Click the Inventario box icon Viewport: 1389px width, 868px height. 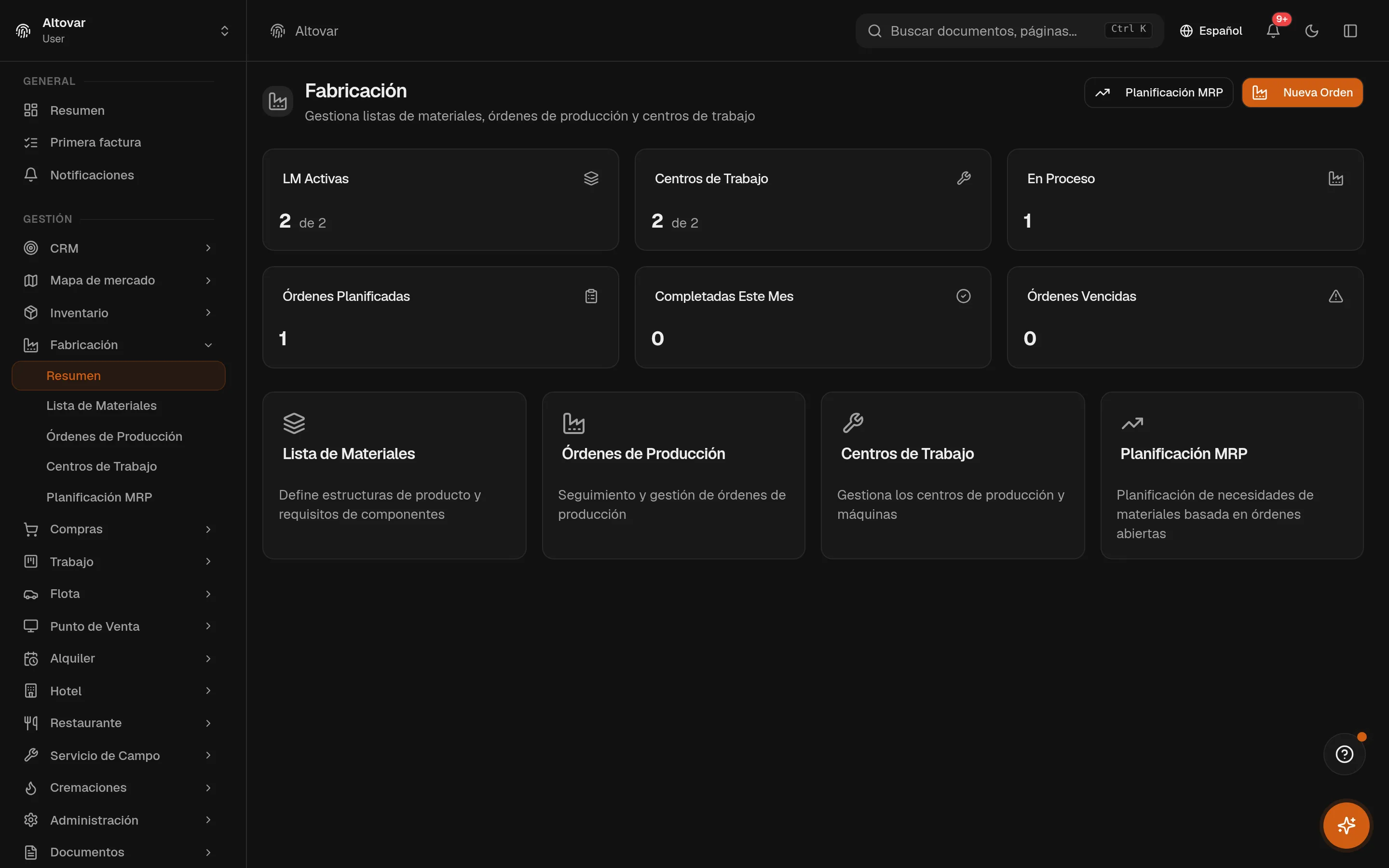pyautogui.click(x=31, y=313)
